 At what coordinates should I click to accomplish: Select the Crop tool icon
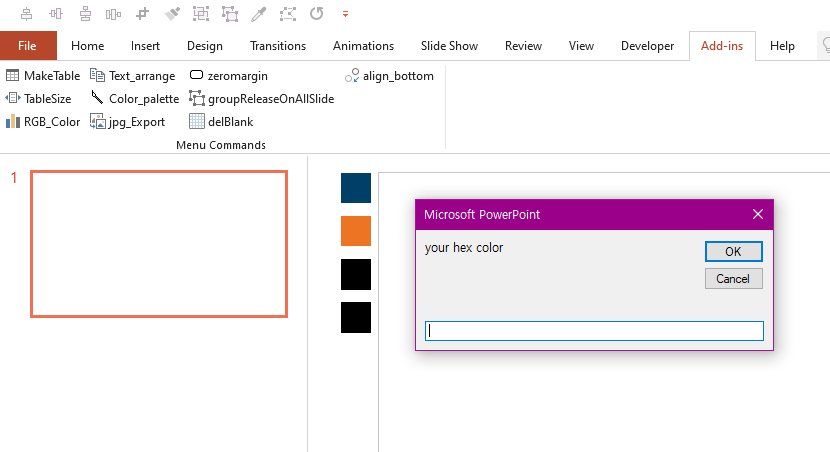tap(142, 14)
